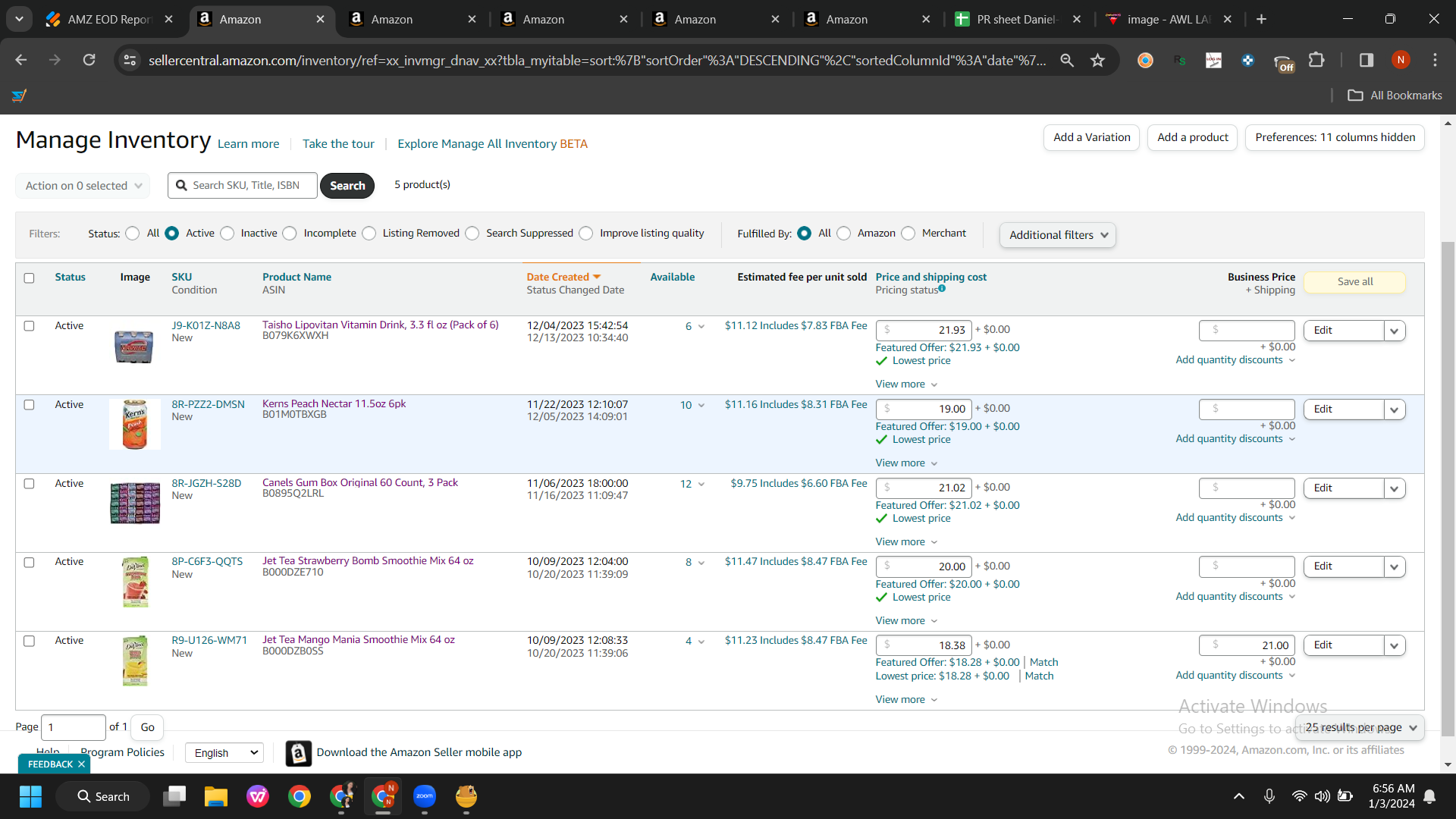Open Edit dropdown arrow for Kerns Peach Nectar

click(x=1395, y=409)
